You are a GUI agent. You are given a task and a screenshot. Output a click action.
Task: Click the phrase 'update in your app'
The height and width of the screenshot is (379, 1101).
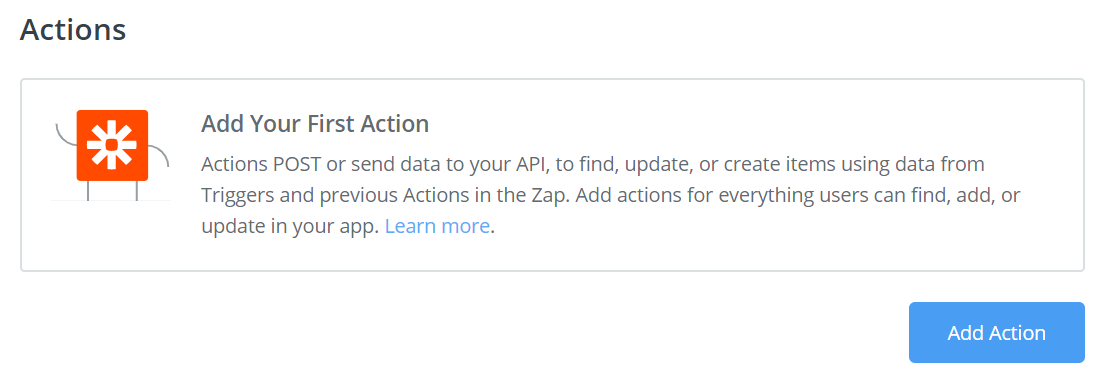[x=290, y=227]
